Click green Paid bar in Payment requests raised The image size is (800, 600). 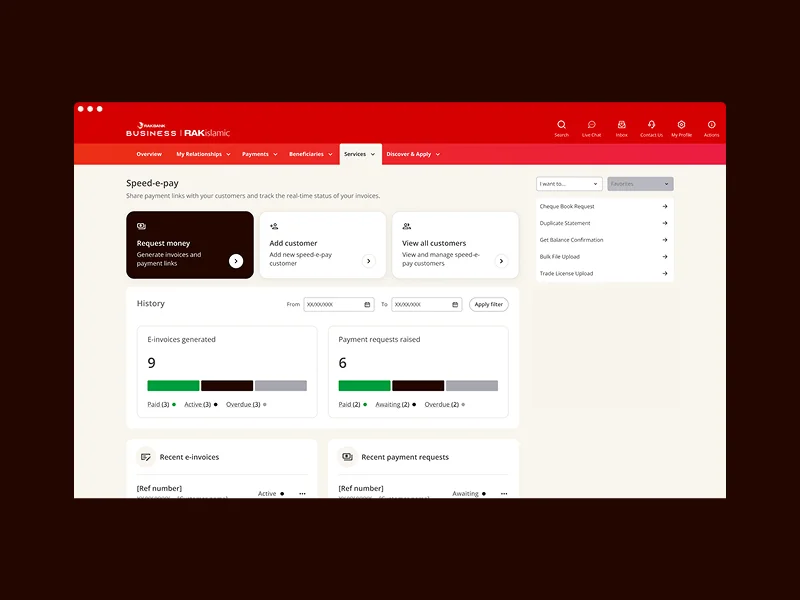point(364,386)
